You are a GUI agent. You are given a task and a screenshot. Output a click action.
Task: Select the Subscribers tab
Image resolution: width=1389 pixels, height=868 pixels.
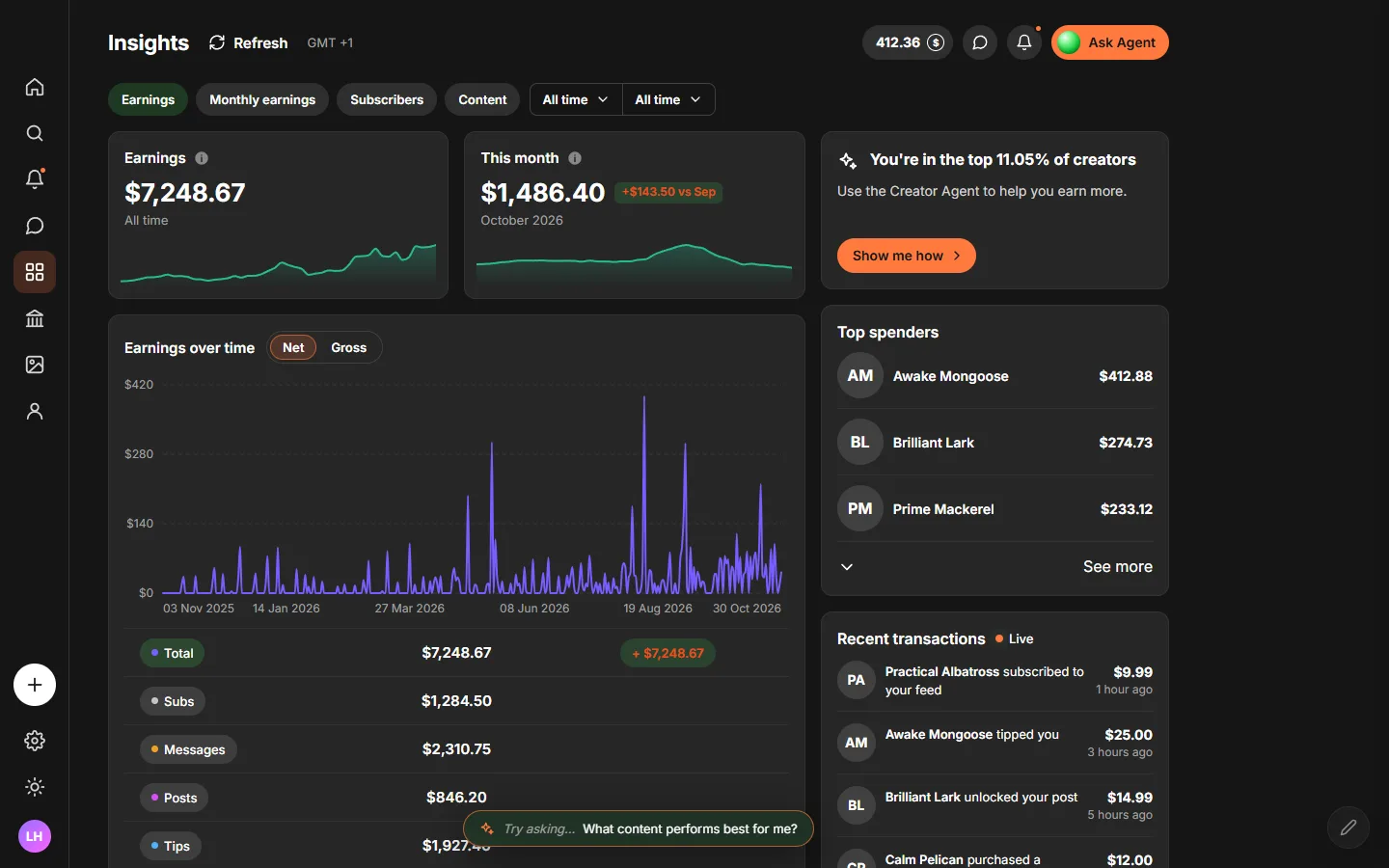[387, 99]
